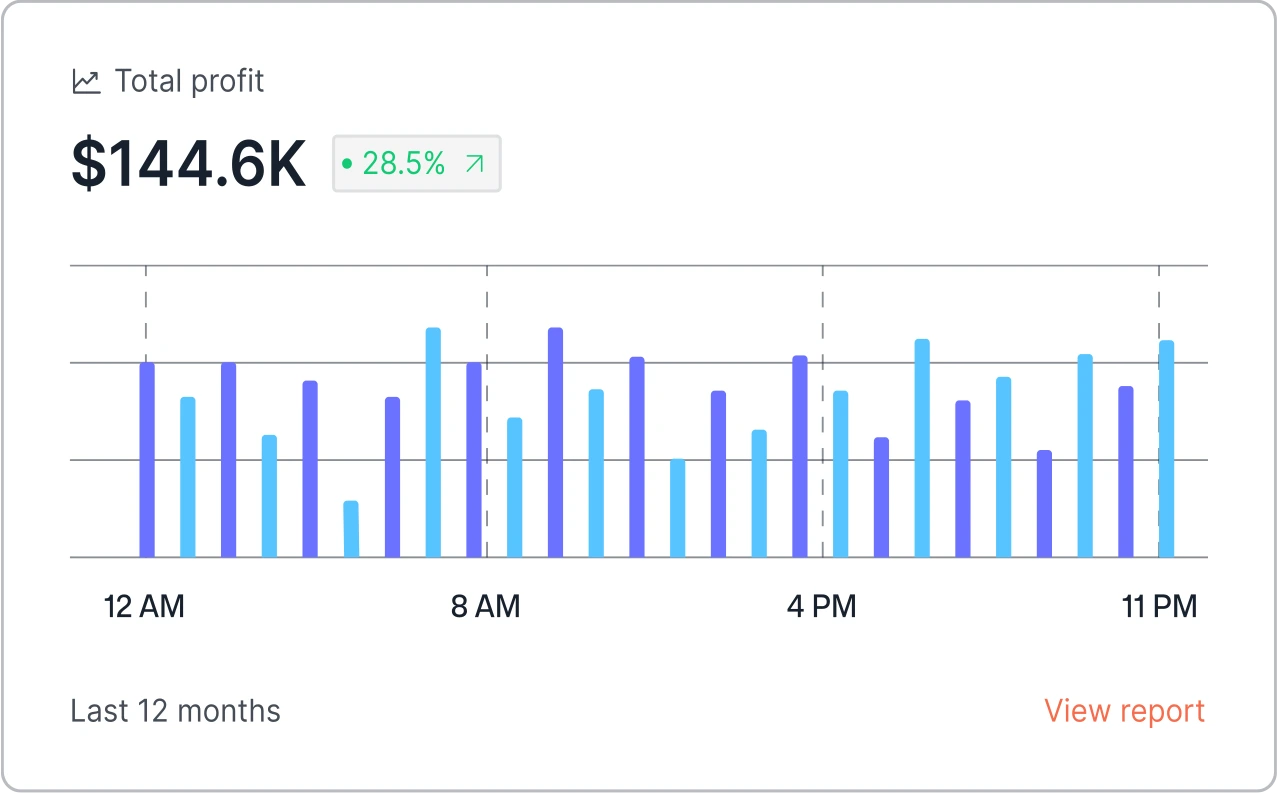Click the light-blue bar immediately right of 4 PM line
This screenshot has height=794, width=1278.
click(x=840, y=474)
